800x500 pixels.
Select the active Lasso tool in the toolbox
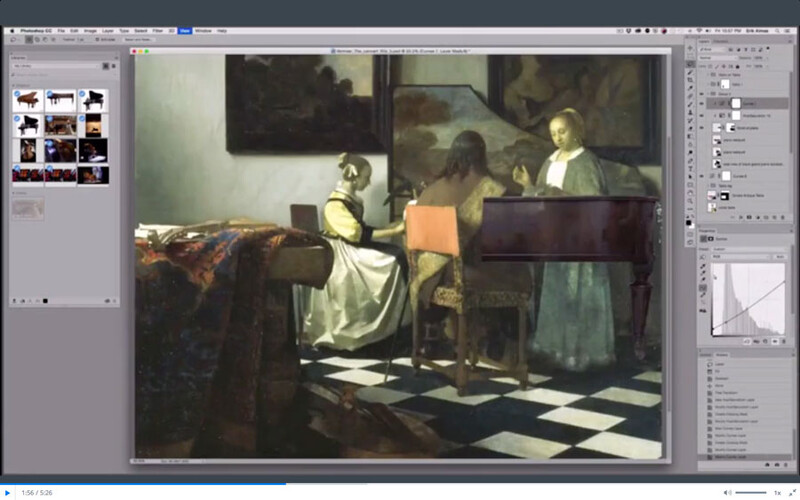click(690, 63)
